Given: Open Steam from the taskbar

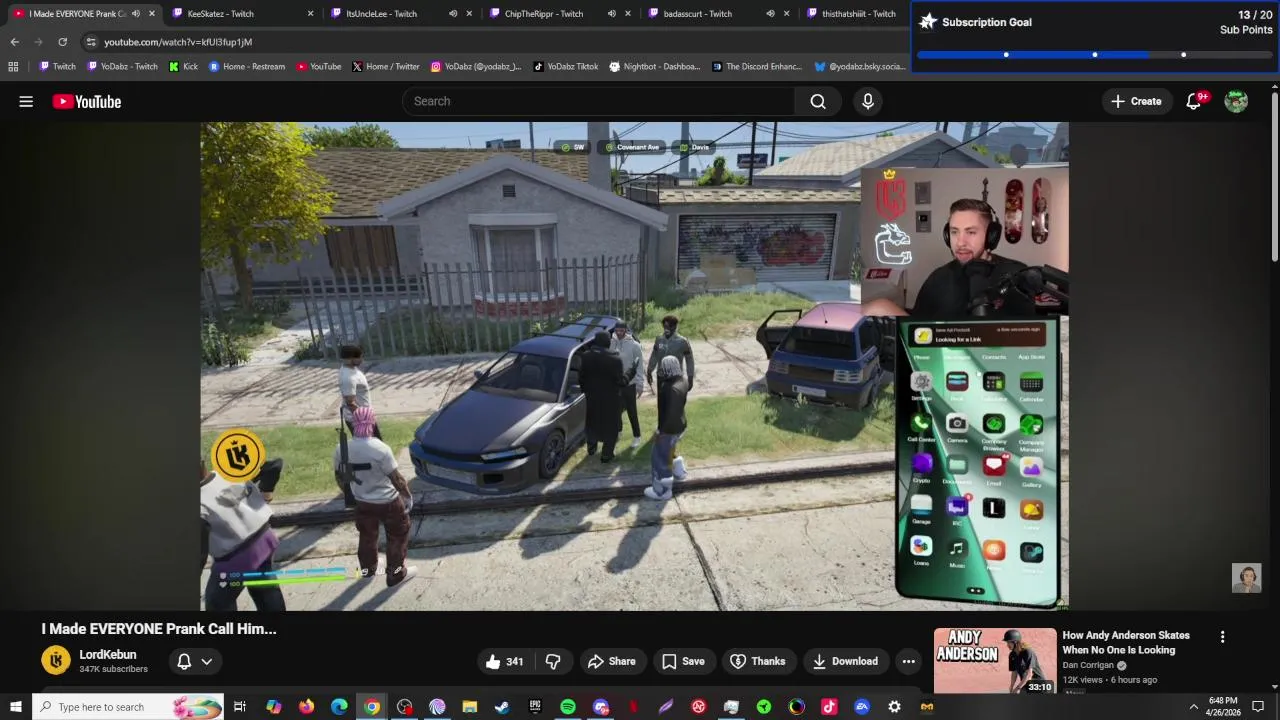Looking at the screenshot, I should click(502, 707).
